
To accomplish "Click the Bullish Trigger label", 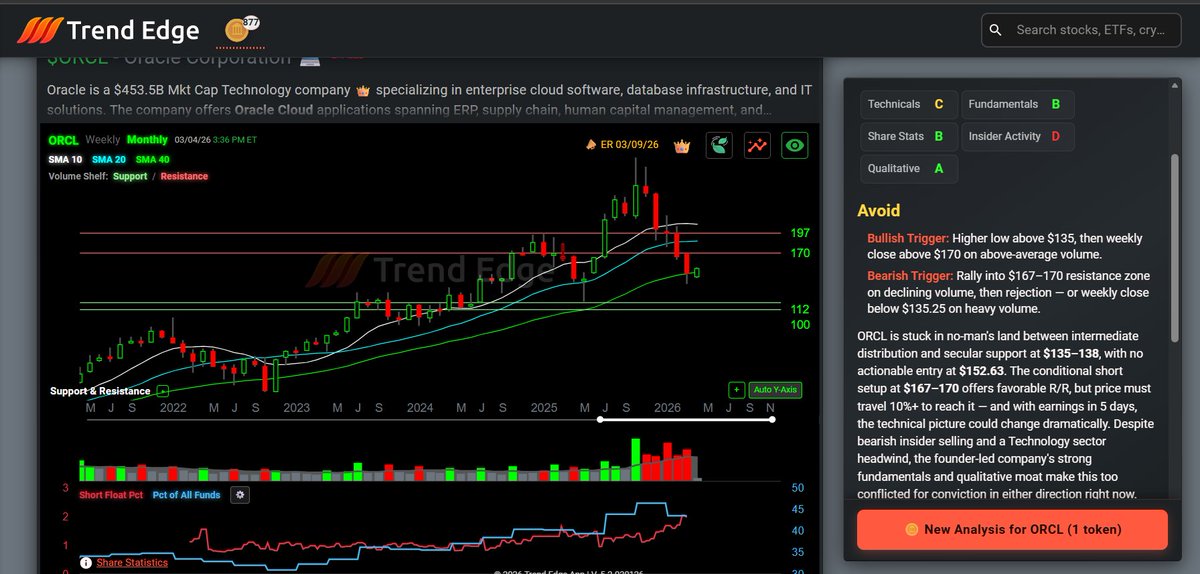I will 907,239.
